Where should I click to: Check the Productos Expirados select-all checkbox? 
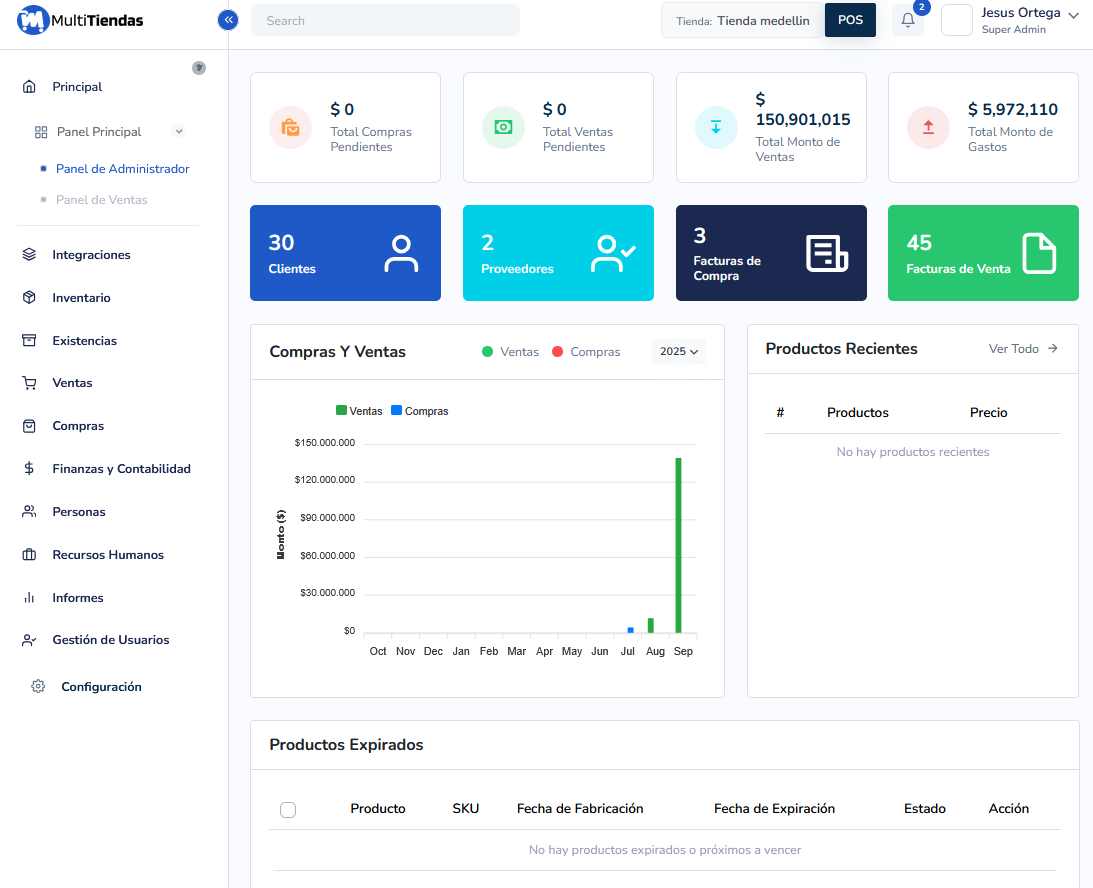coord(288,810)
